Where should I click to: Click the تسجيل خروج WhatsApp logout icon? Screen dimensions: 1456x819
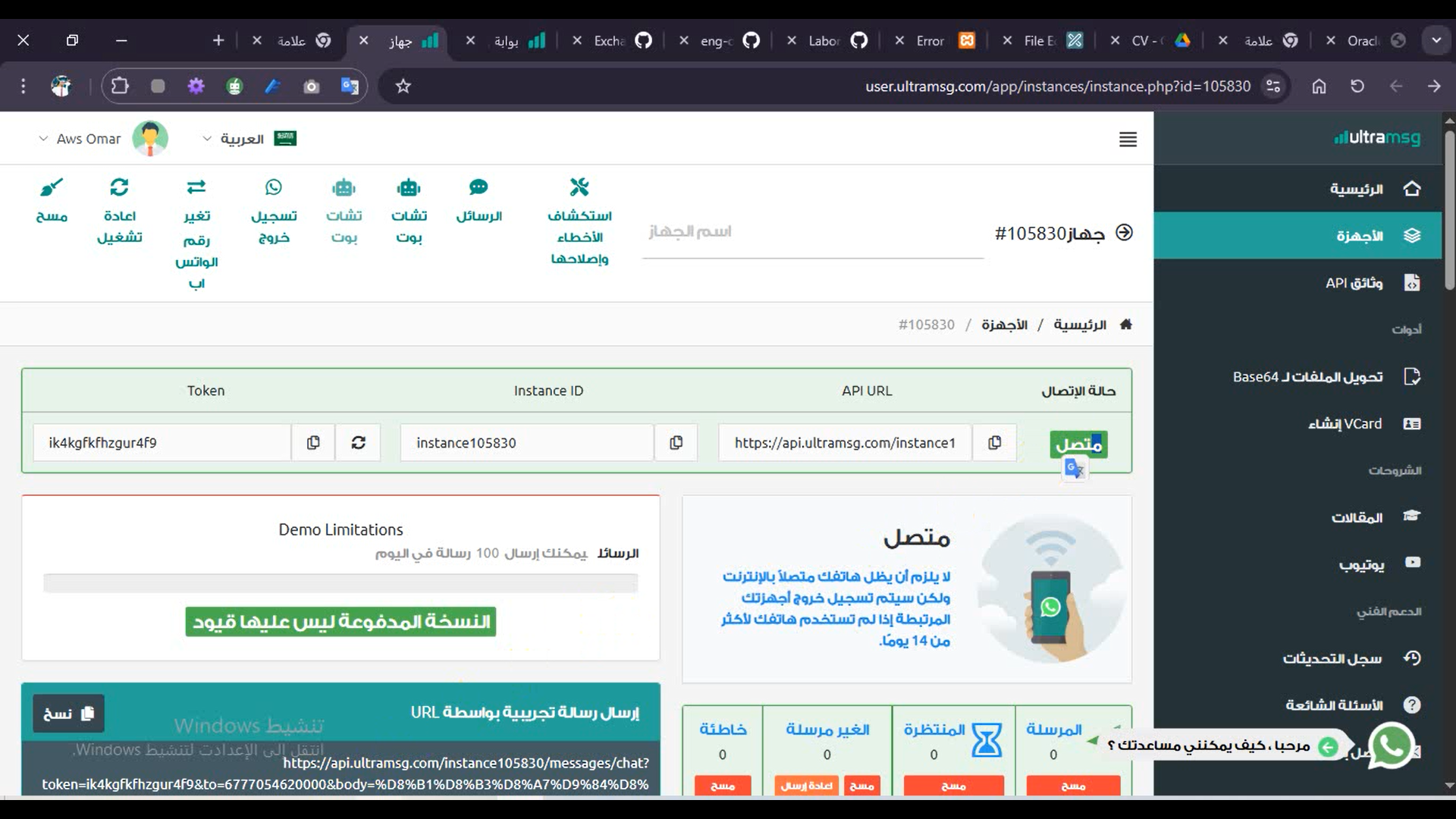(274, 187)
